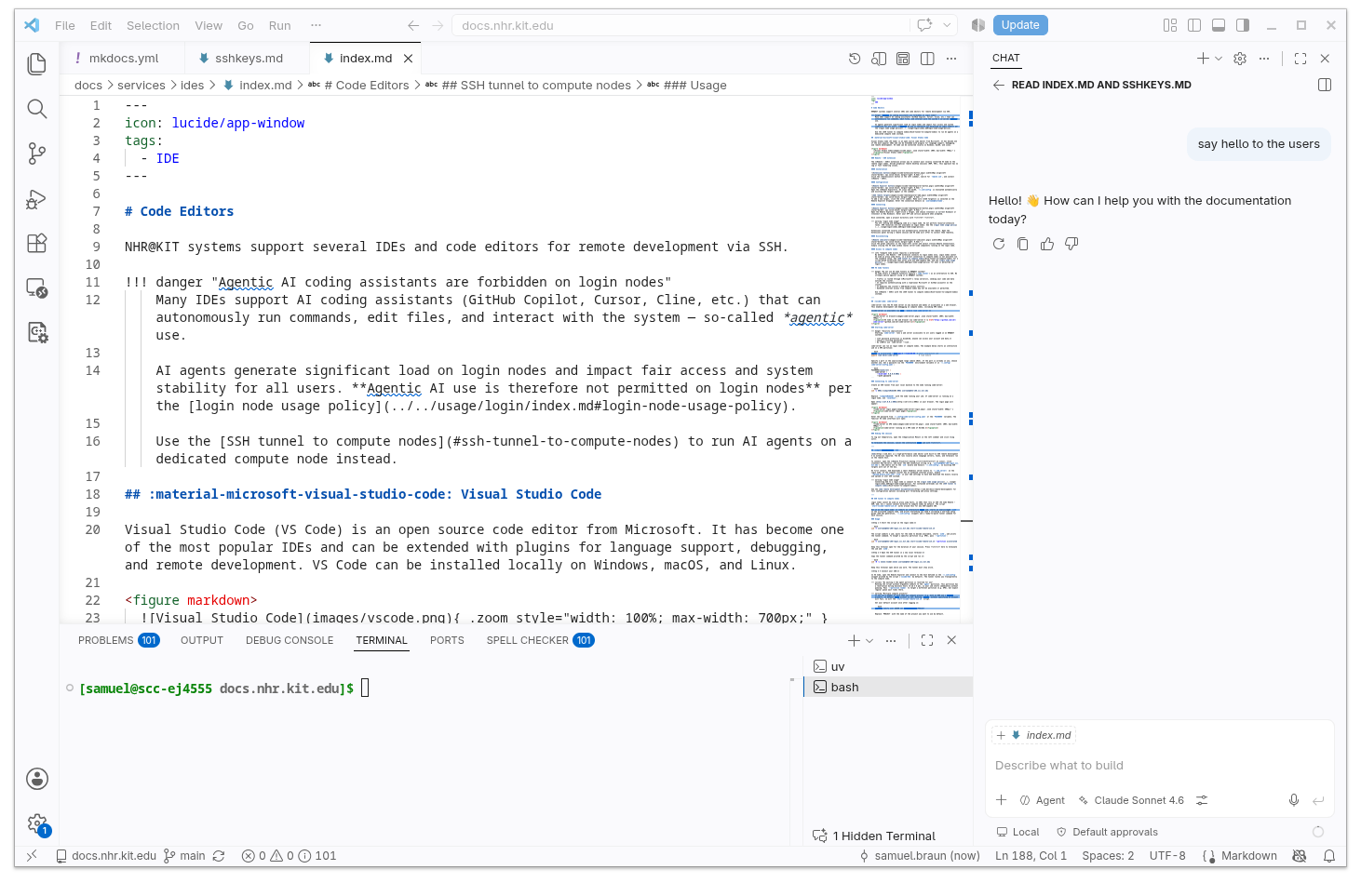Open the Source Control view
The height and width of the screenshot is (896, 1361).
click(37, 154)
